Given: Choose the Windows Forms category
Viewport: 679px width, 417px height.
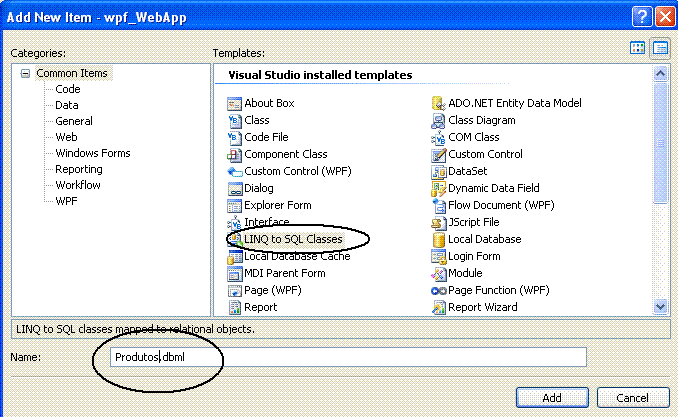Looking at the screenshot, I should pyautogui.click(x=93, y=153).
